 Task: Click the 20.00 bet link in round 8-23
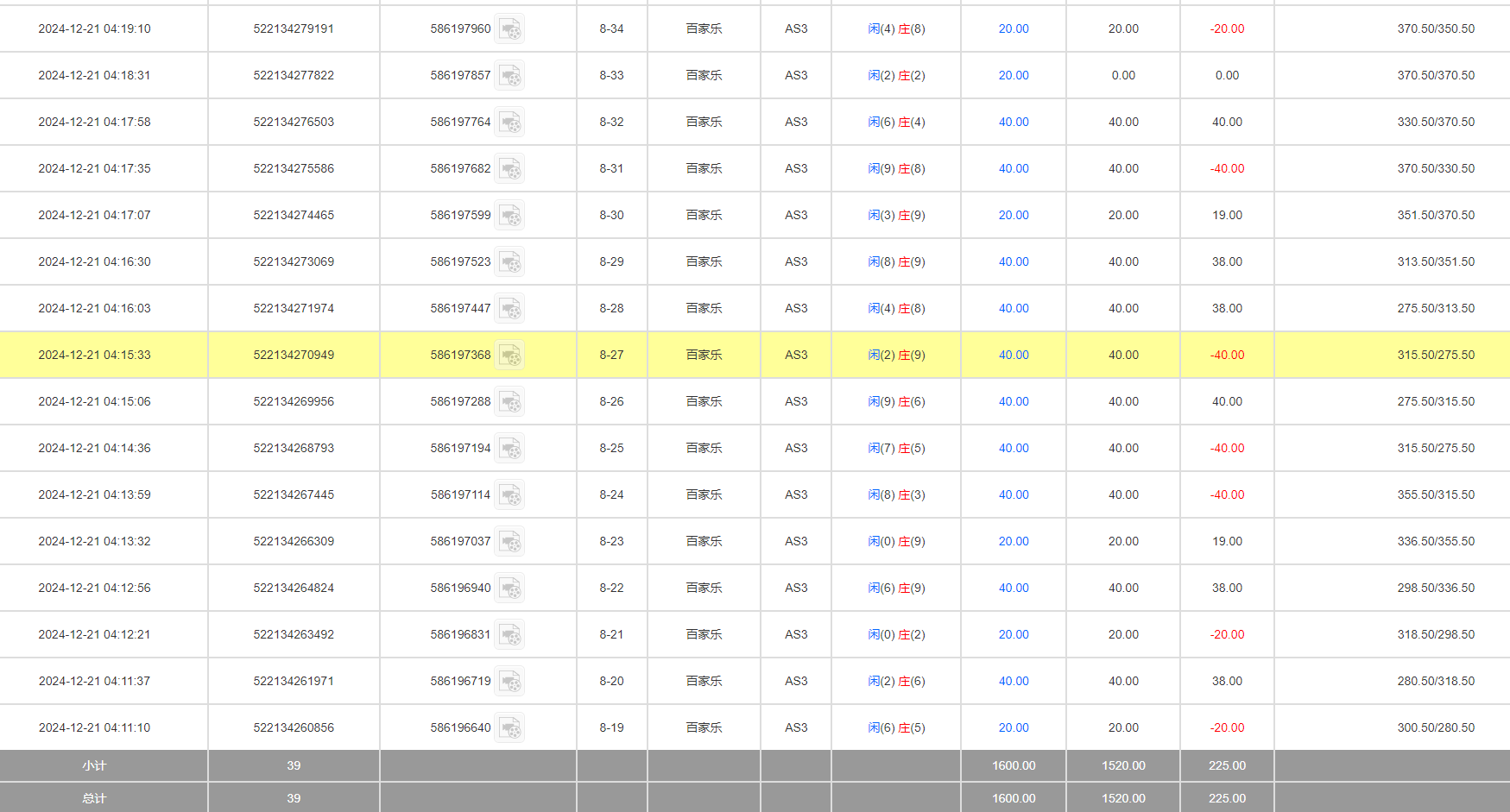coord(1014,542)
